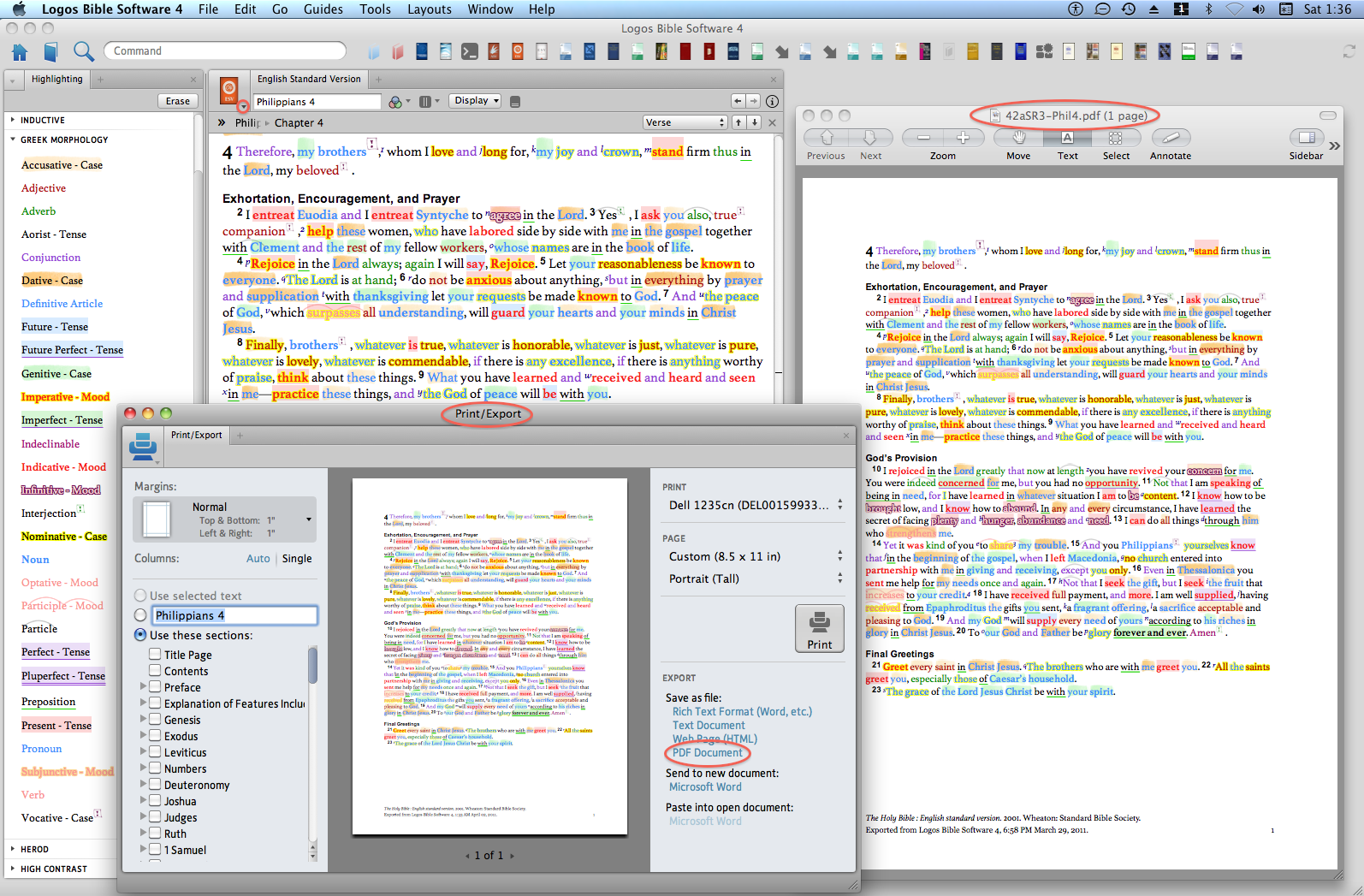Viewport: 1364px width, 896px height.
Task: Expand the HEROD palette
Action: tap(13, 849)
